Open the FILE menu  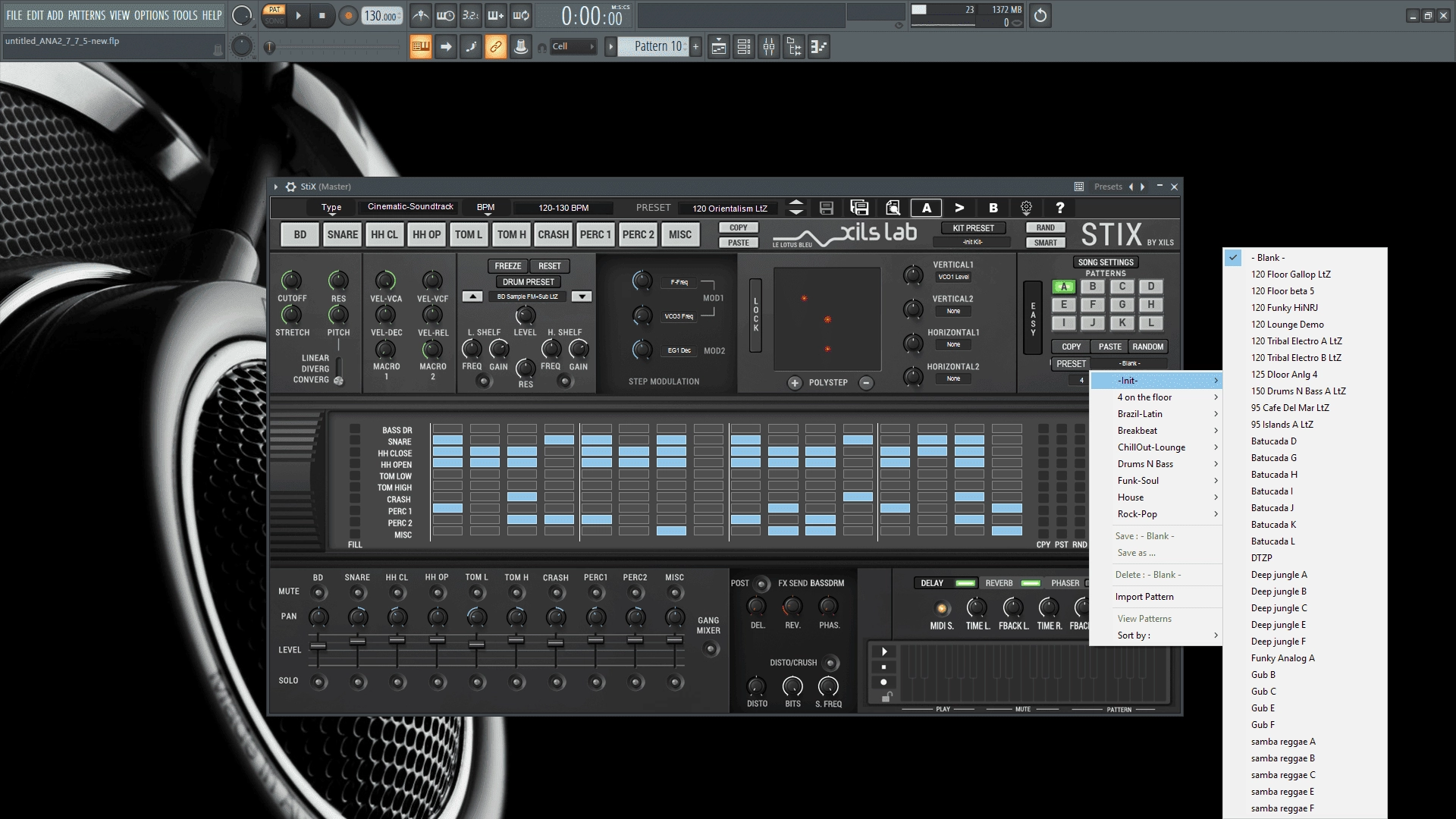[14, 15]
